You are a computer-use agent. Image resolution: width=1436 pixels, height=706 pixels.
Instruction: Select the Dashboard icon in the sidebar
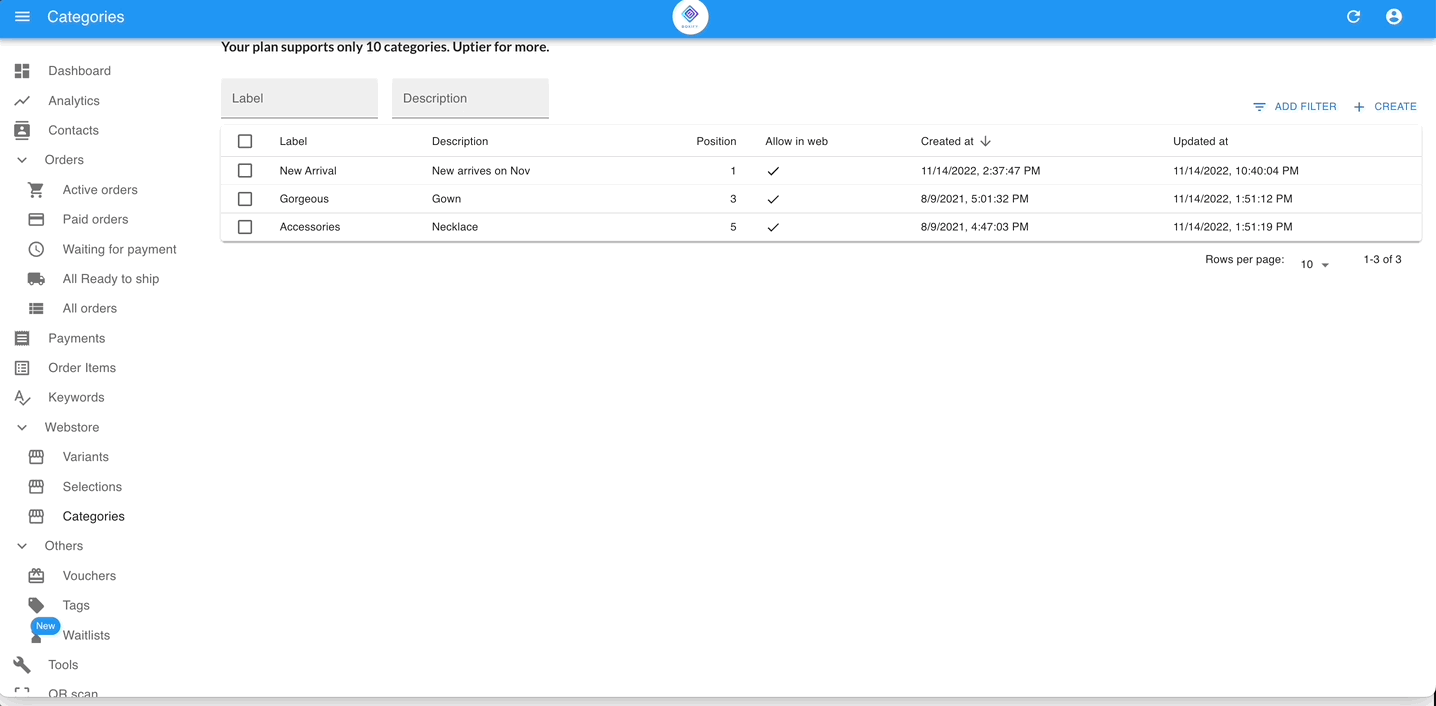(x=21, y=70)
